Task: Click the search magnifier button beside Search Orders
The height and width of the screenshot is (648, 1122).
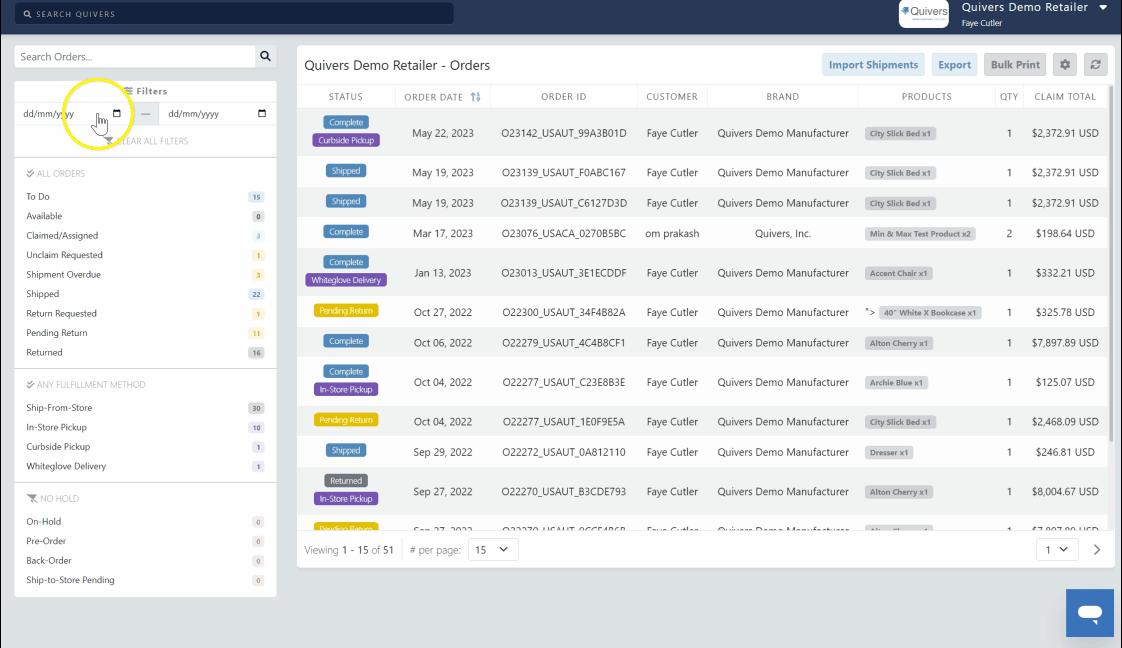Action: point(265,57)
